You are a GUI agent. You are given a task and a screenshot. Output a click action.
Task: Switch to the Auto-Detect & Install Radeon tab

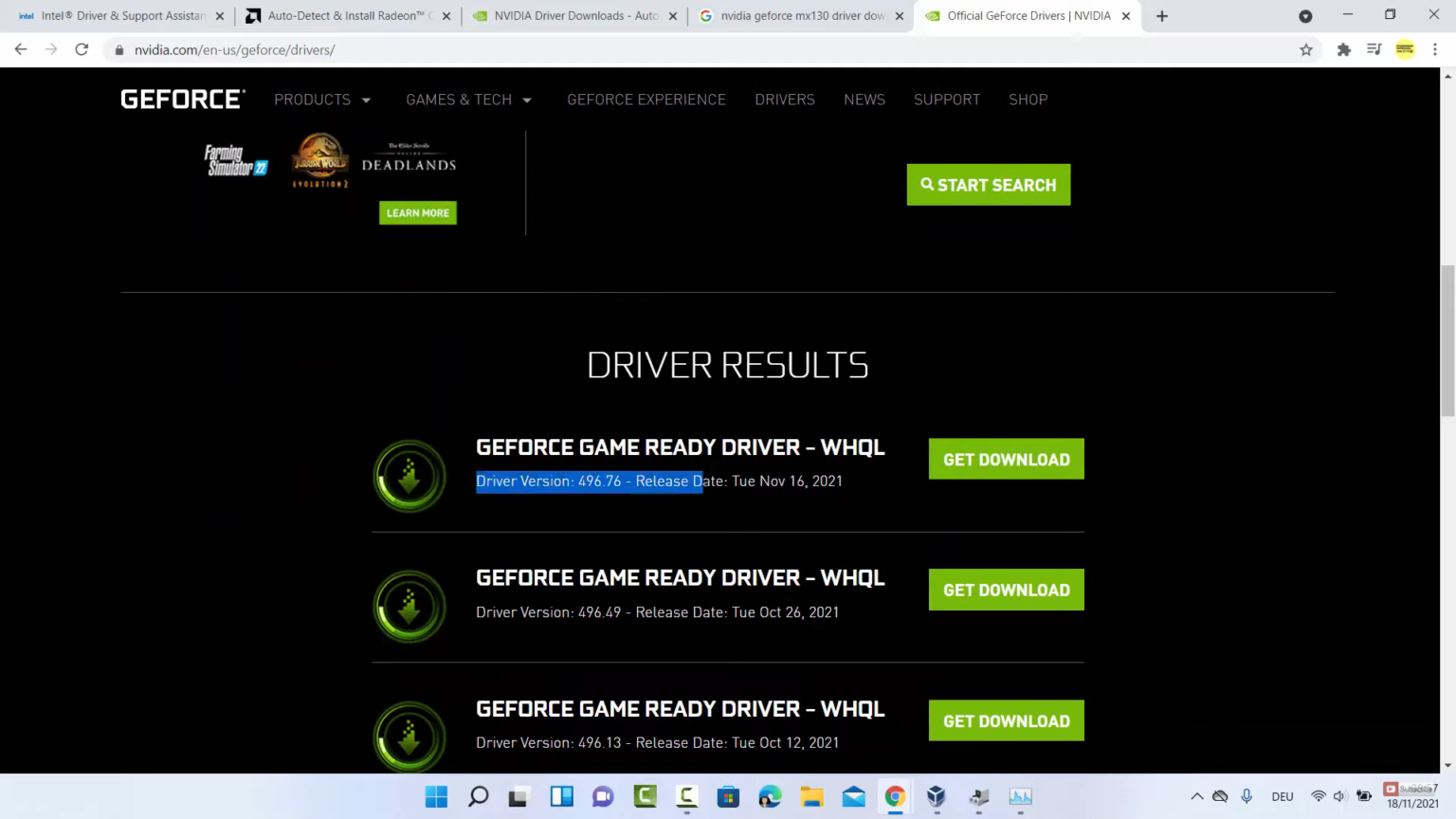[x=347, y=16]
